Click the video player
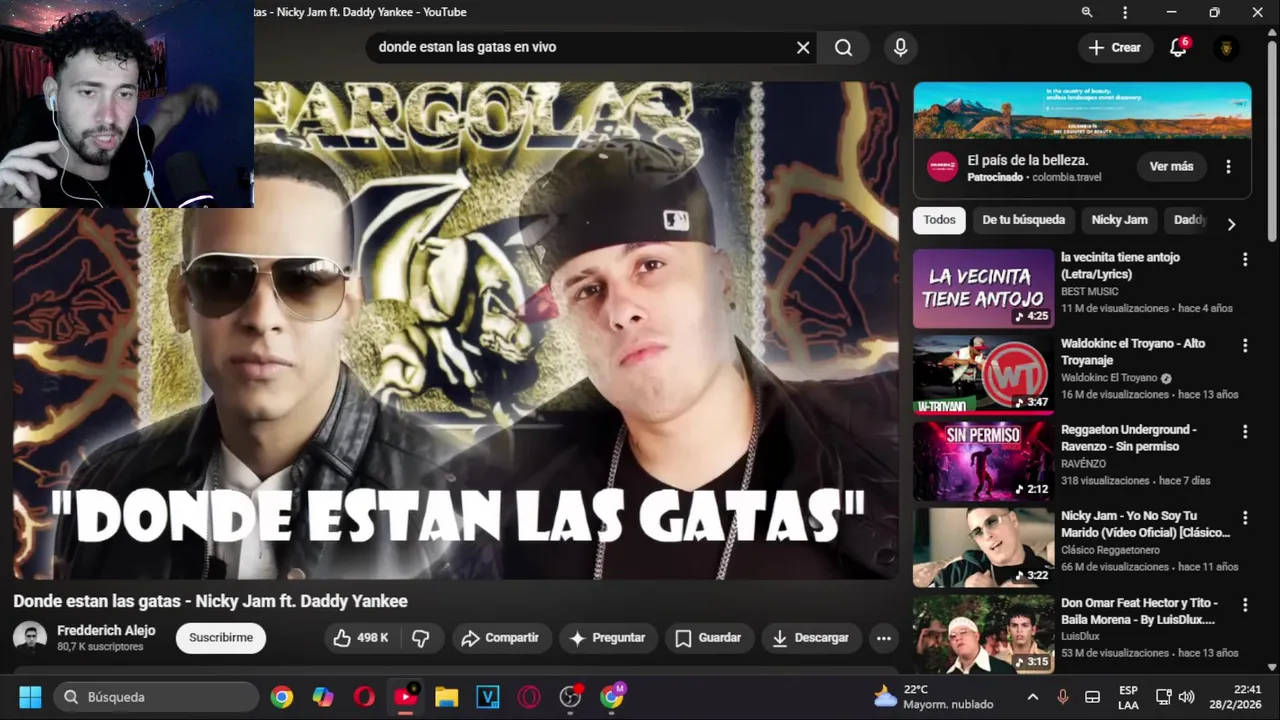This screenshot has height=720, width=1280. point(455,330)
